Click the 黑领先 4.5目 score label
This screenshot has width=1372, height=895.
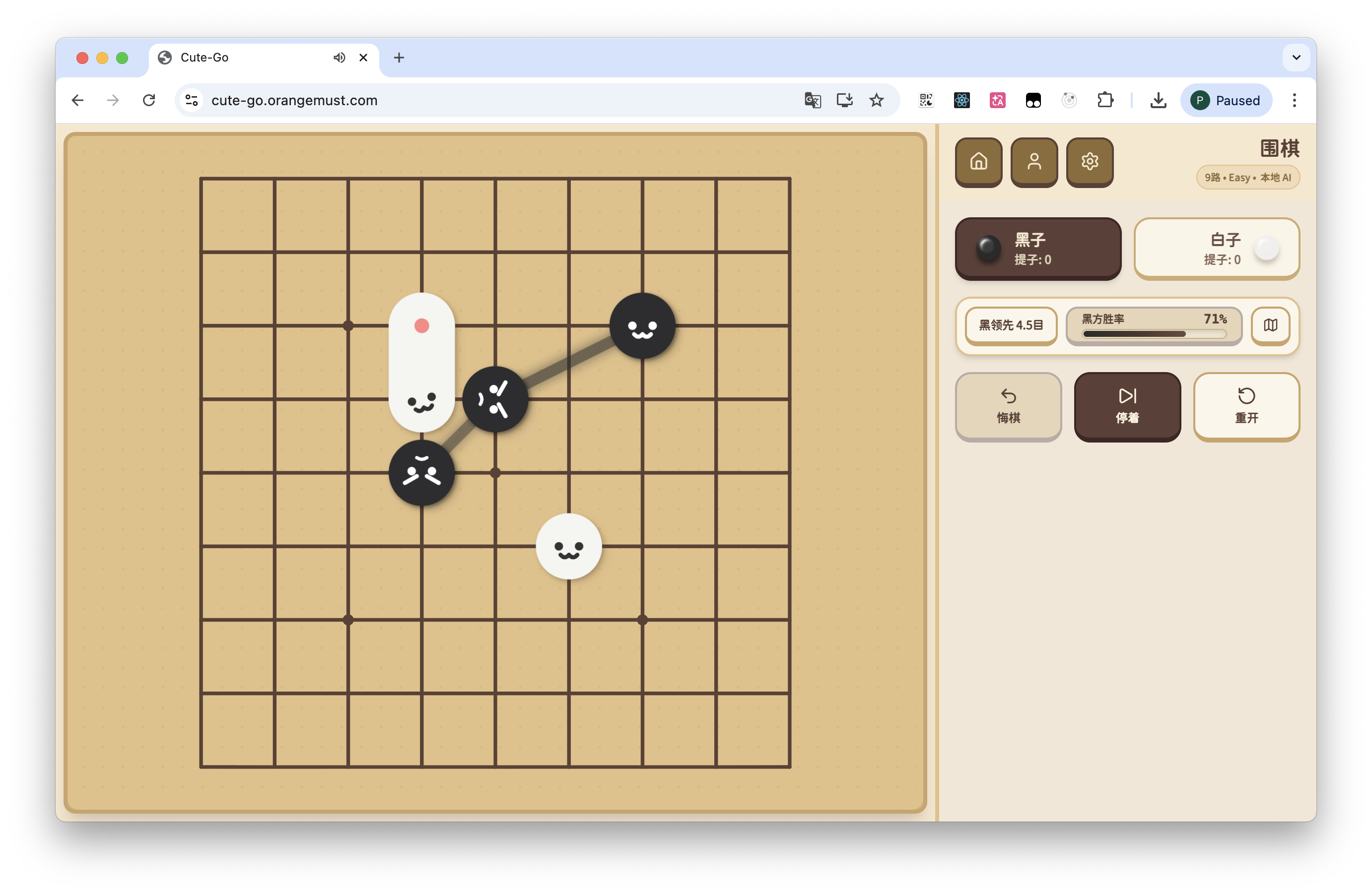pos(1011,325)
